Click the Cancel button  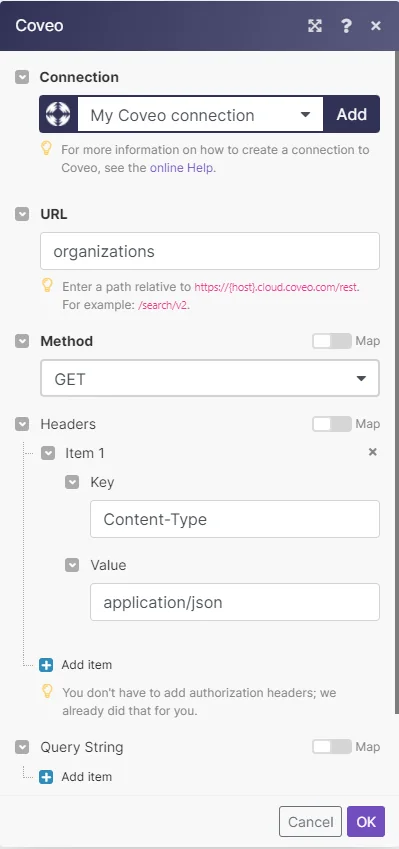click(x=310, y=822)
